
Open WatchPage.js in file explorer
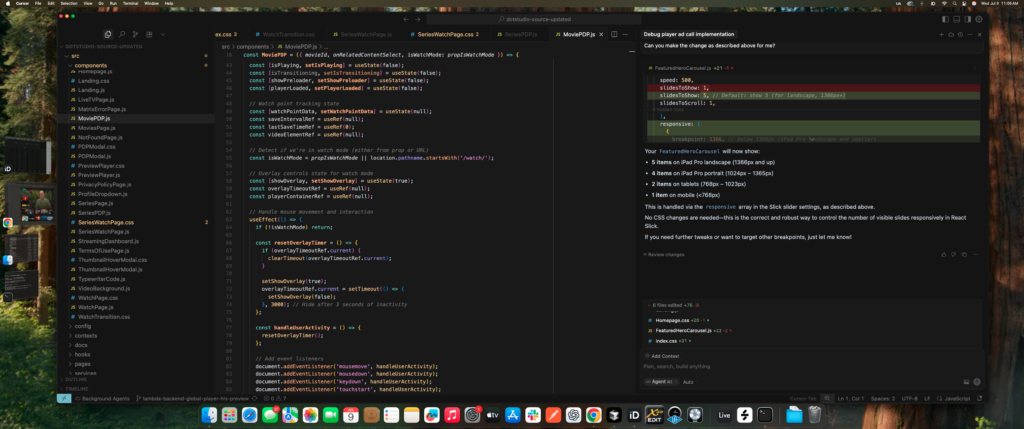click(x=95, y=307)
